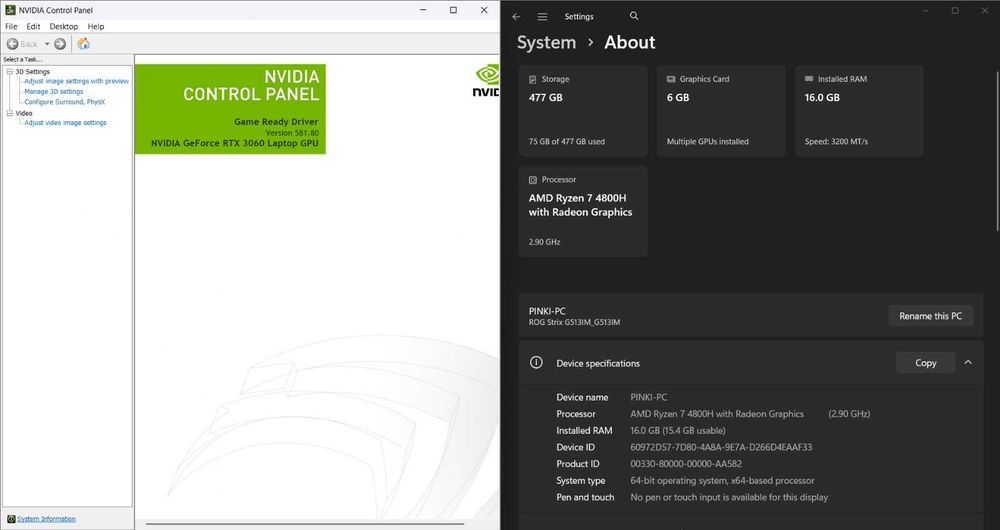
Task: Open the Edit menu
Action: click(33, 26)
